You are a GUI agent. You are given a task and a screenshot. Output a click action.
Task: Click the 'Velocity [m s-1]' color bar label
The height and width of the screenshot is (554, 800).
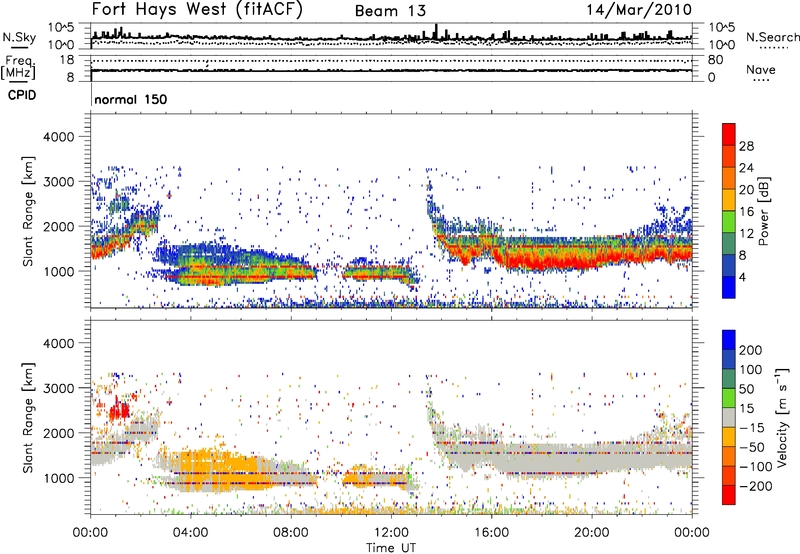click(781, 418)
